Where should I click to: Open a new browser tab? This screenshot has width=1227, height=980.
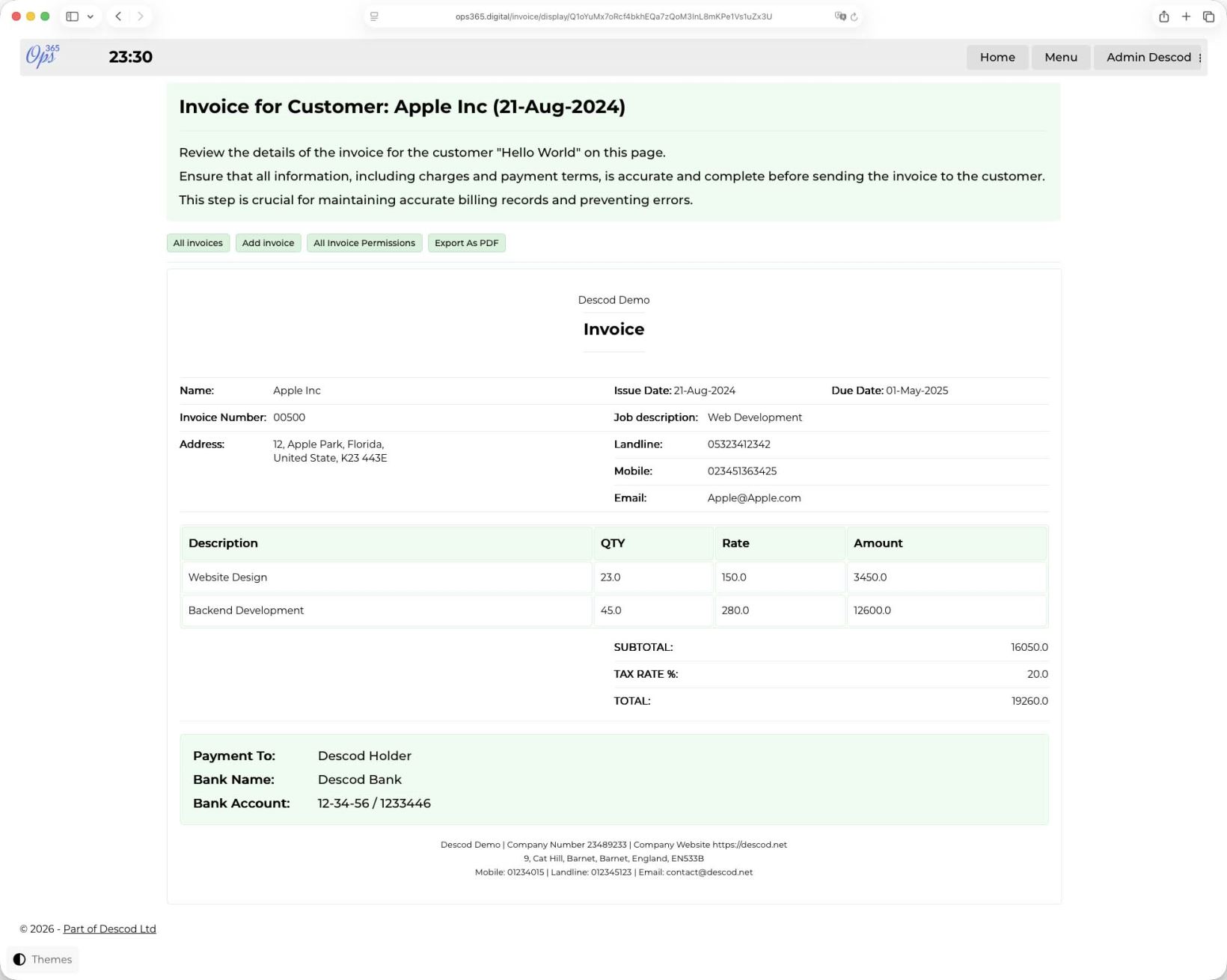(x=1186, y=16)
